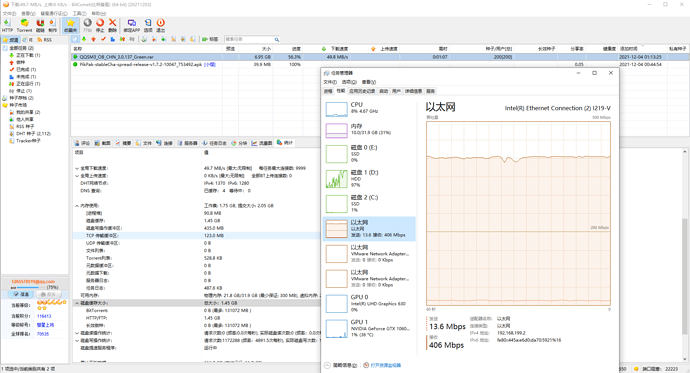
Task: Click the bind APP toolbar icon
Action: [132, 25]
